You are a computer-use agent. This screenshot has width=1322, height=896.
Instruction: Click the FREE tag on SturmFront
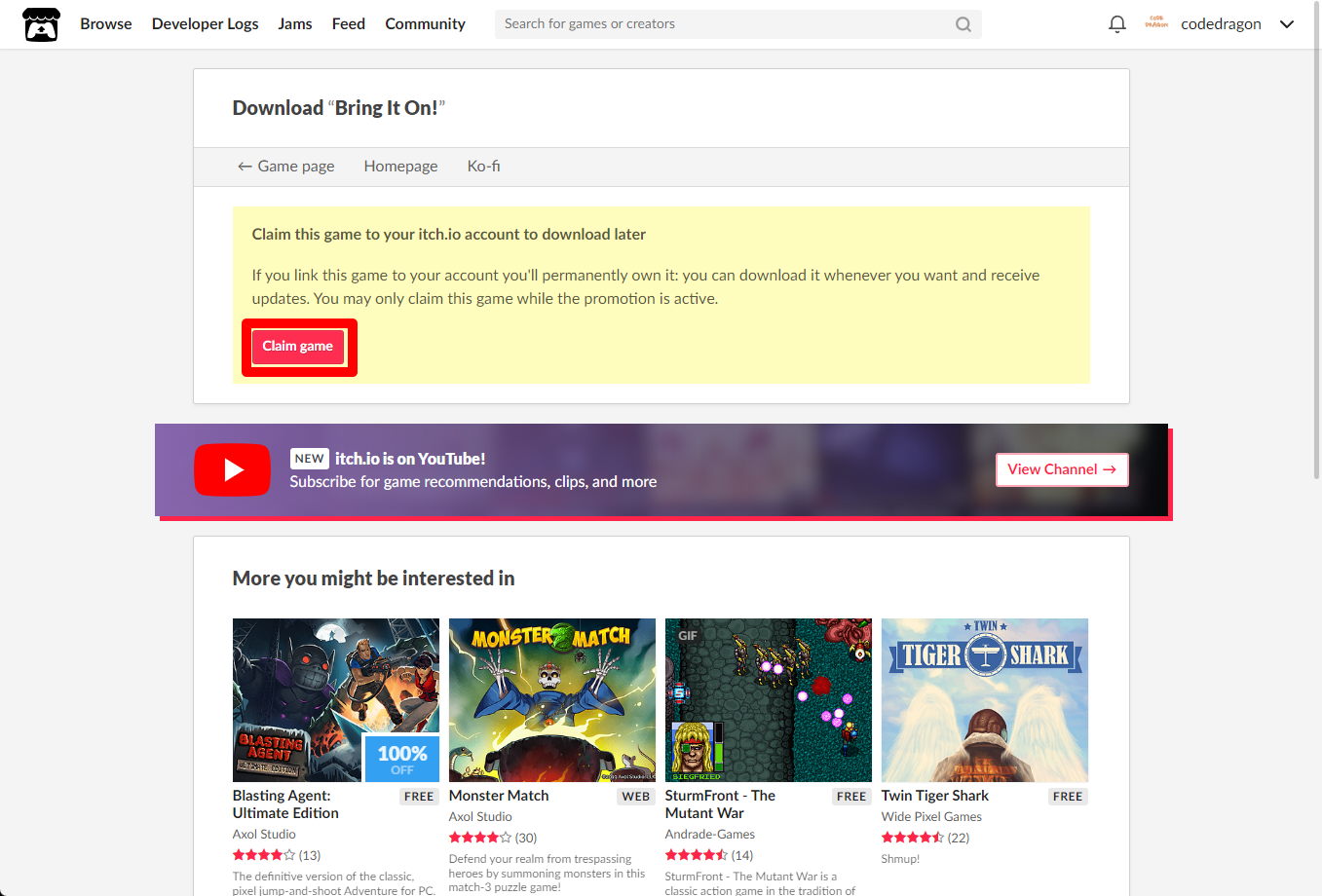tap(851, 797)
